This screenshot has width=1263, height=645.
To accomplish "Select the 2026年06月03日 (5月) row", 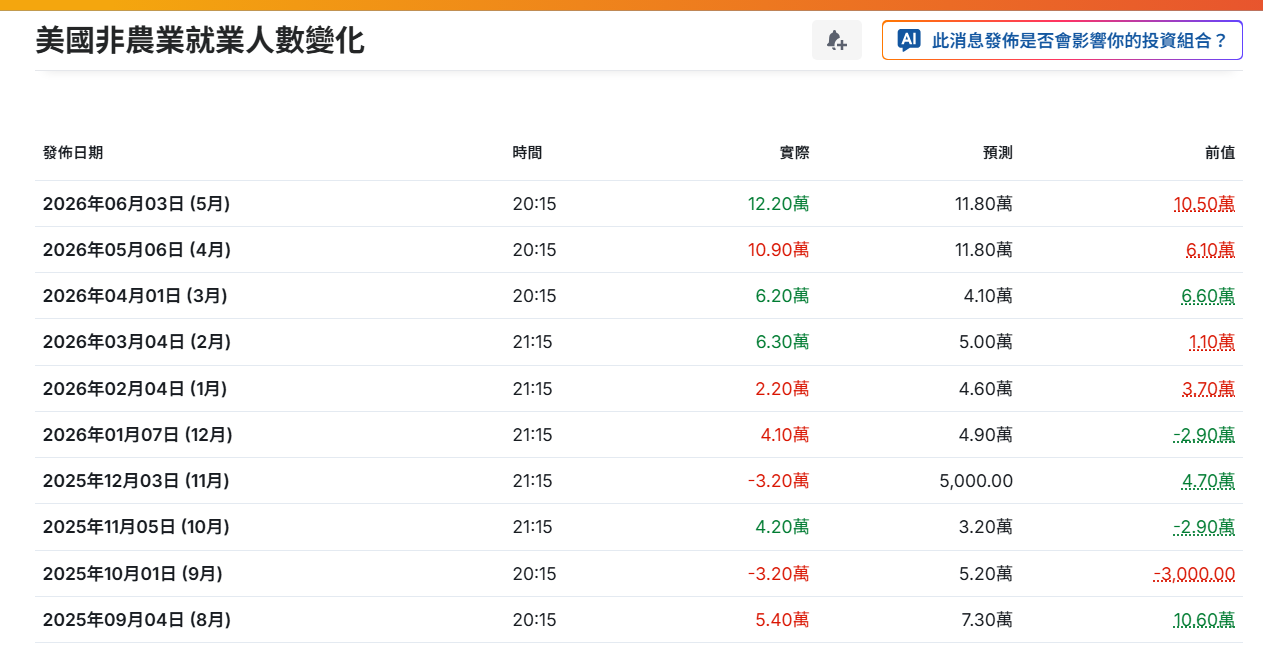I will tap(639, 204).
